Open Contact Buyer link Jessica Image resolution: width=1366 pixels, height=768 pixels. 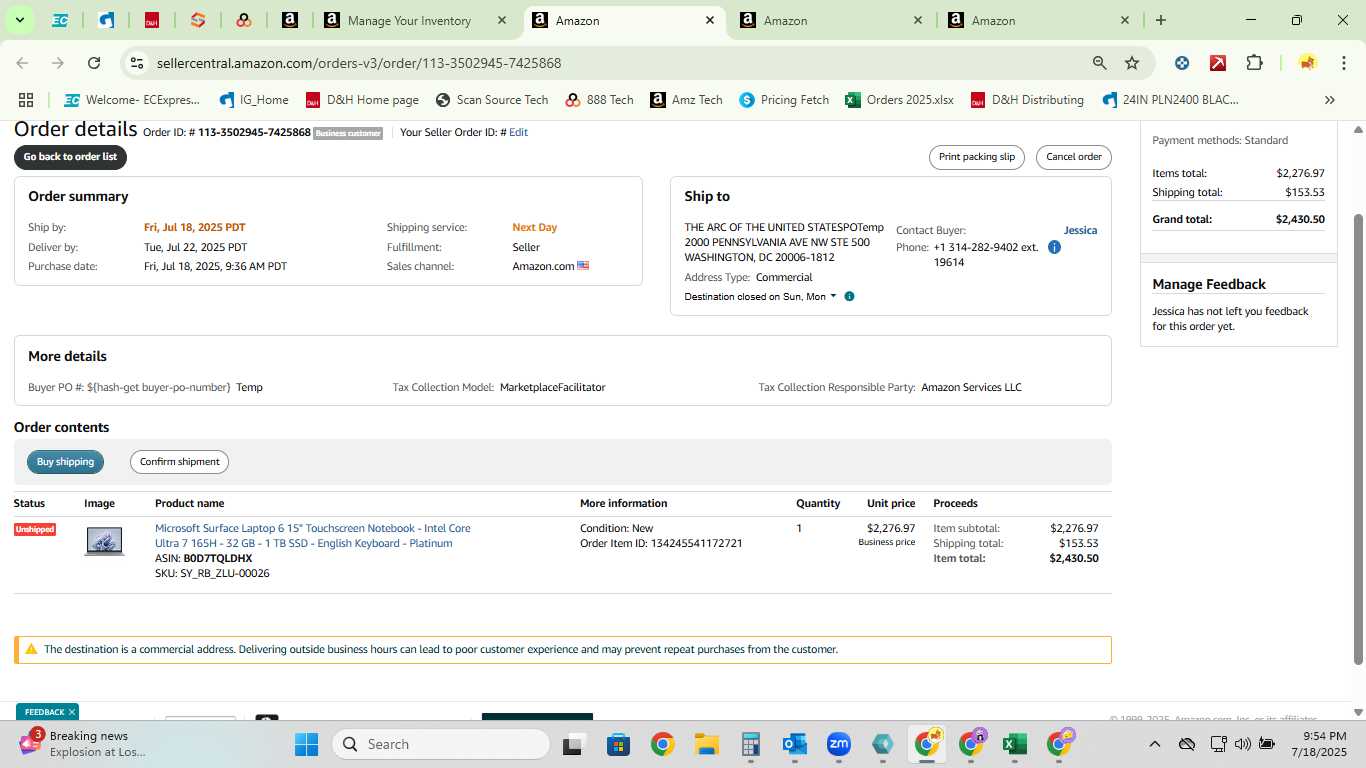click(x=1080, y=230)
